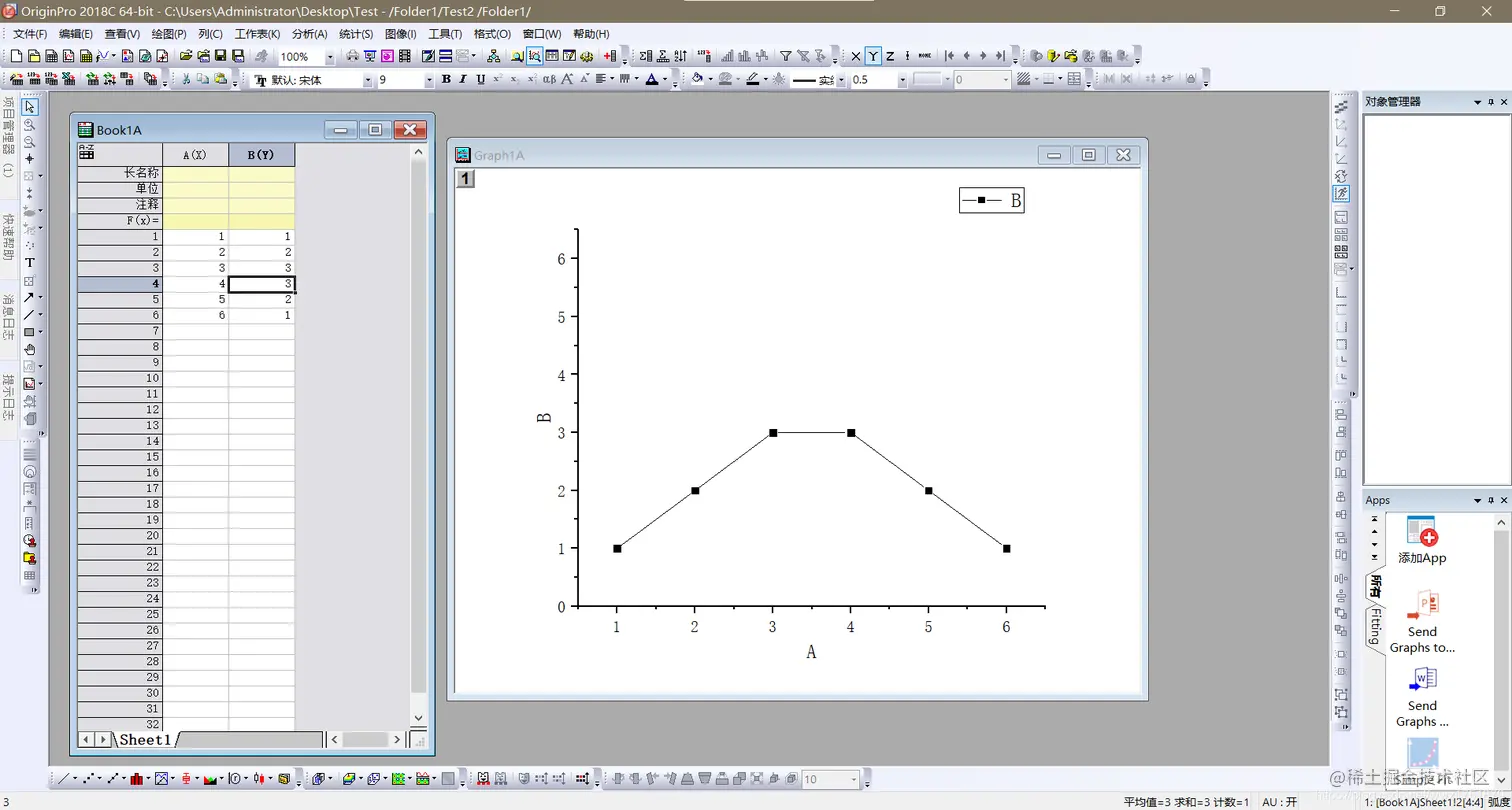Open the line color pencil swatch
1512x810 pixels.
pyautogui.click(x=755, y=79)
